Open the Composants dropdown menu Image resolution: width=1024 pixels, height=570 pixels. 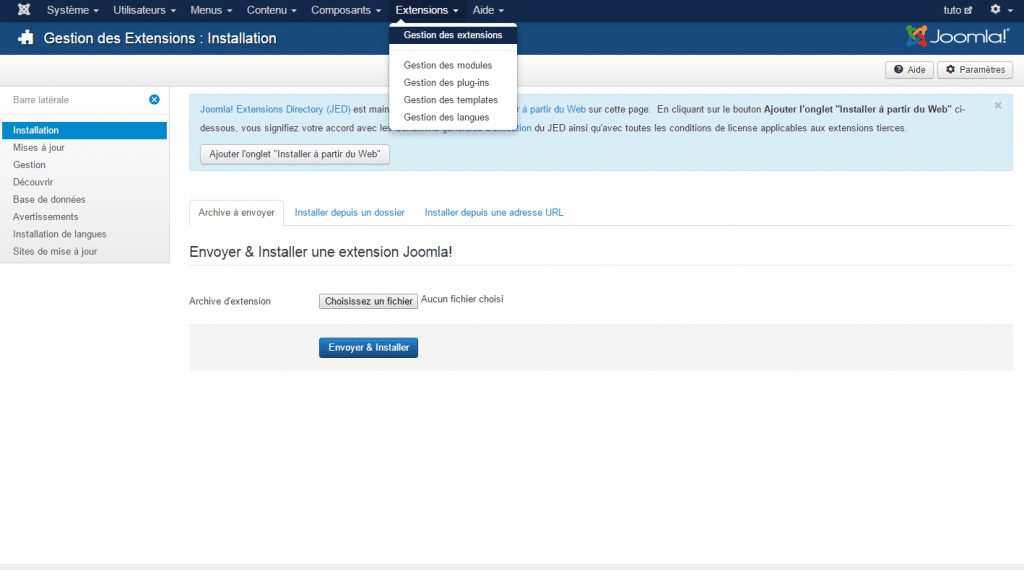click(x=346, y=10)
